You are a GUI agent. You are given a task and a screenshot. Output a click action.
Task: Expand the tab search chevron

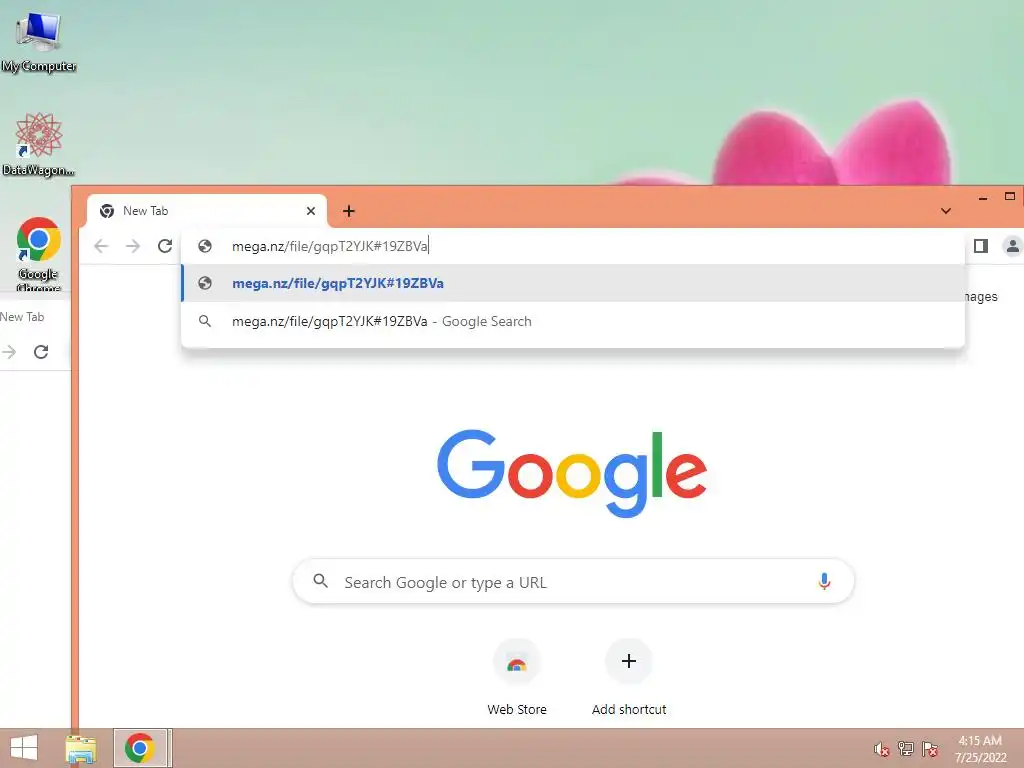pyautogui.click(x=946, y=211)
